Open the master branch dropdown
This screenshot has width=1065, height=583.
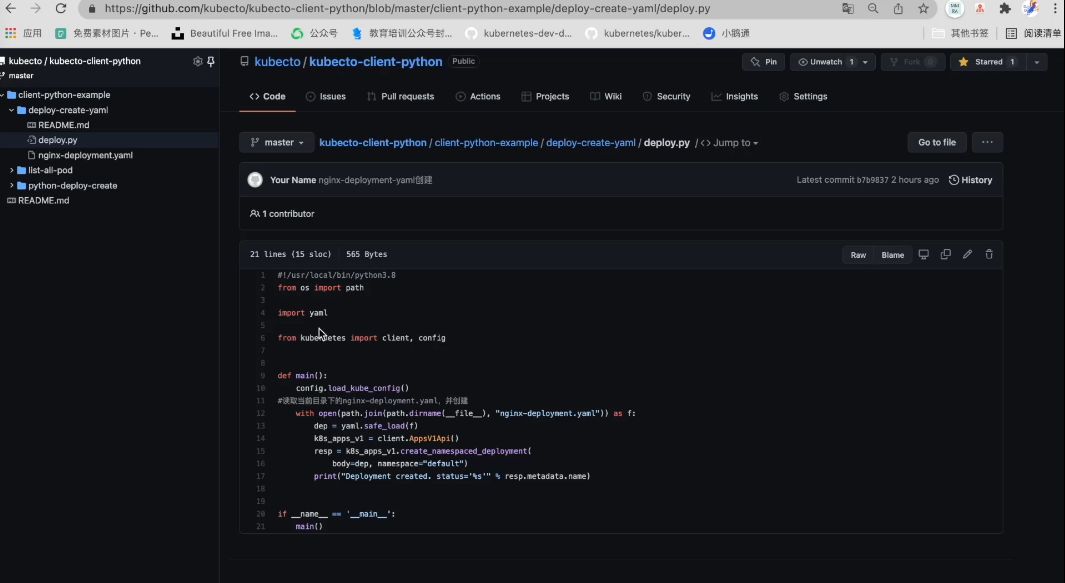[276, 142]
